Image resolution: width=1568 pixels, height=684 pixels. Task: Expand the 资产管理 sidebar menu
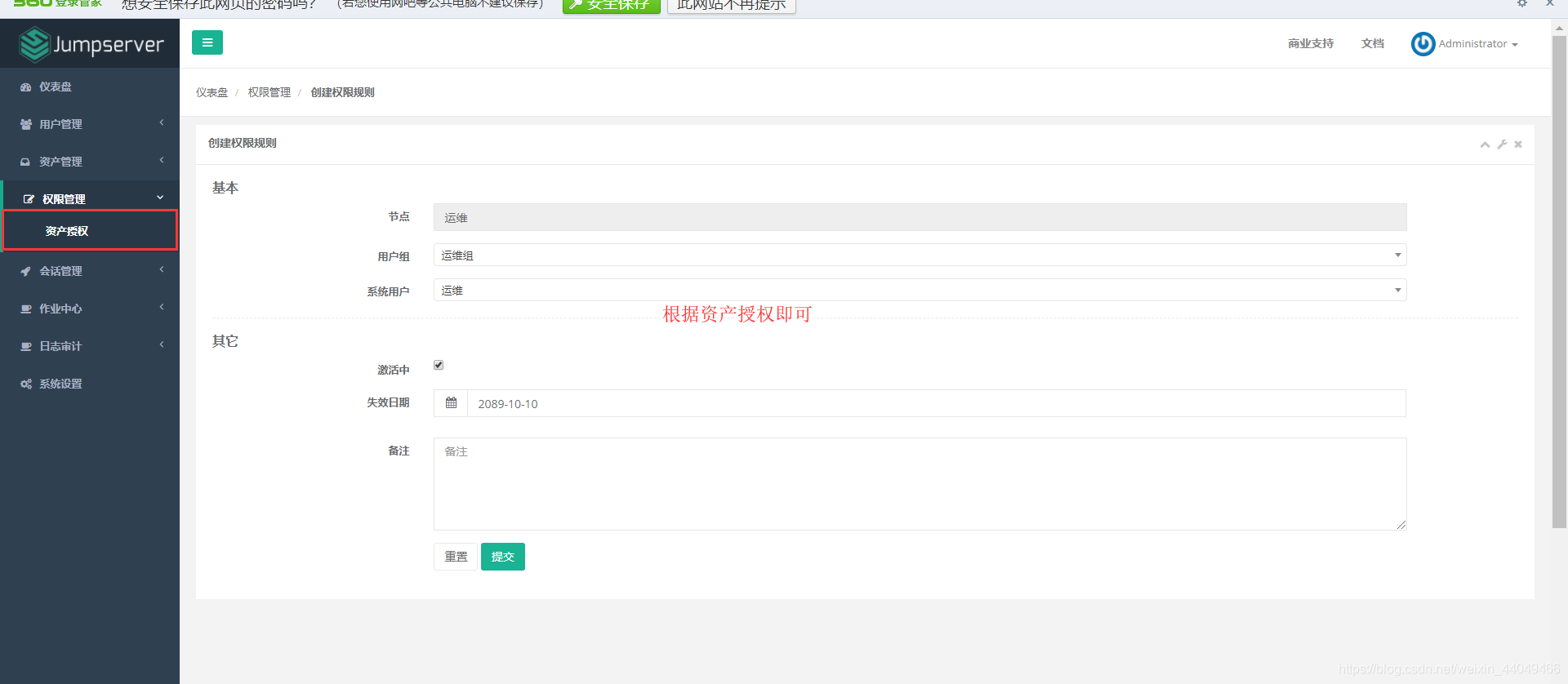[90, 162]
